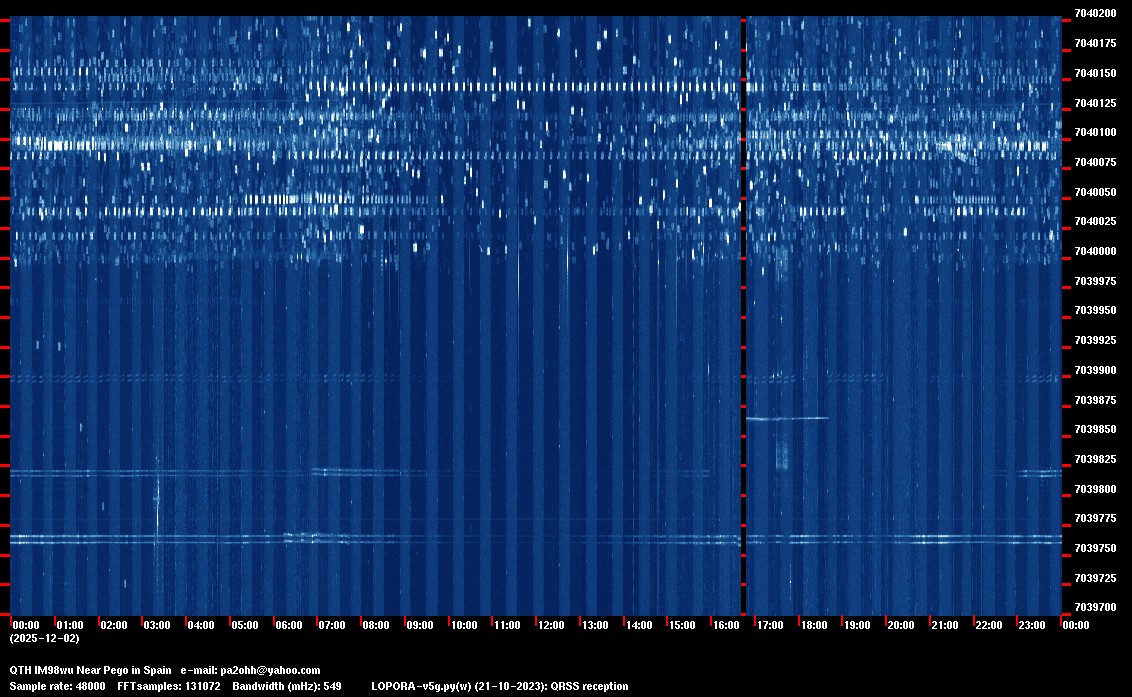The width and height of the screenshot is (1132, 697).
Task: Click the 7039875 frequency label
Action: (1095, 400)
